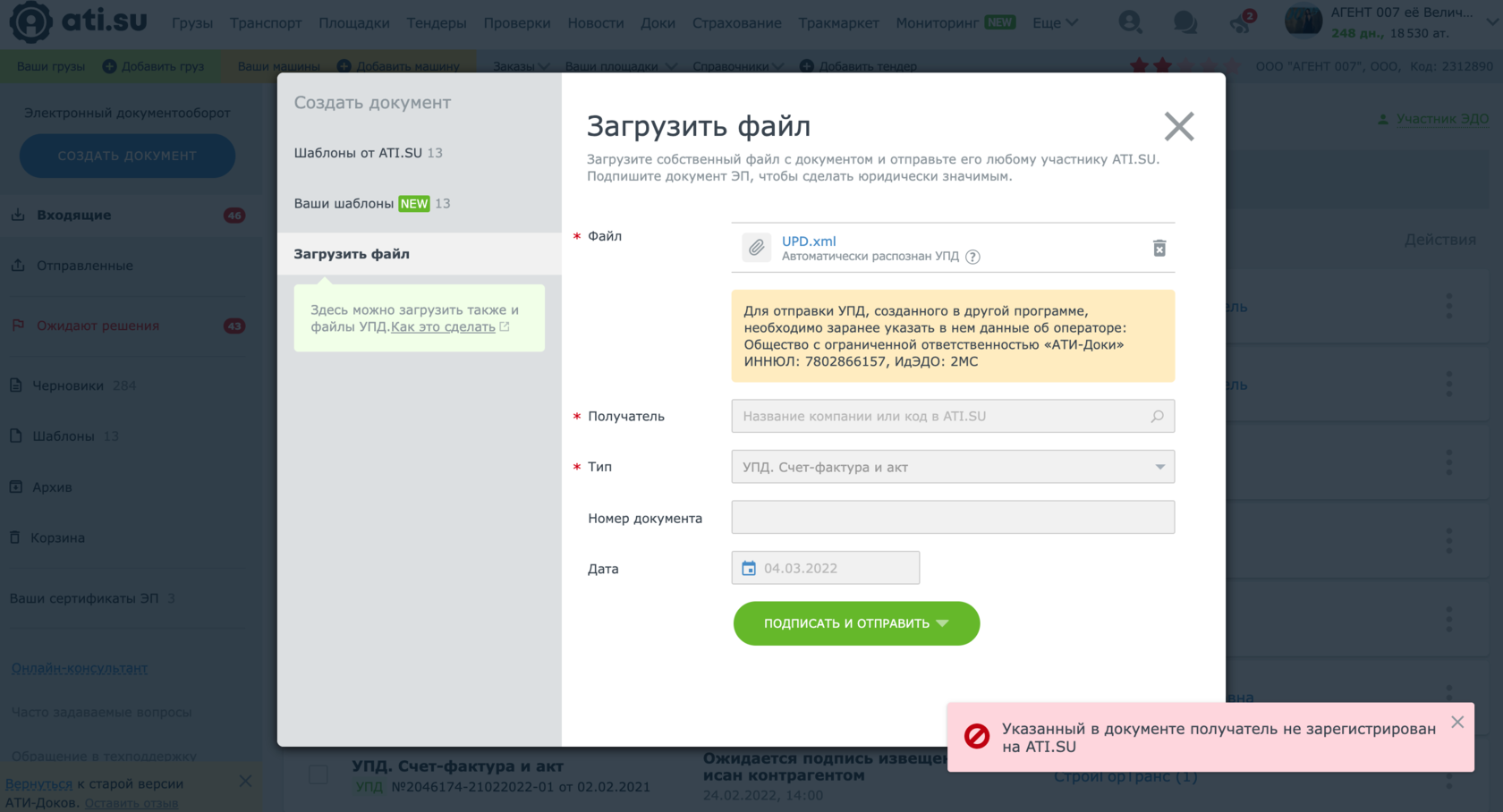Dismiss the recipient not registered error toast
Screen dimensions: 1503x812
pyautogui.click(x=1457, y=722)
